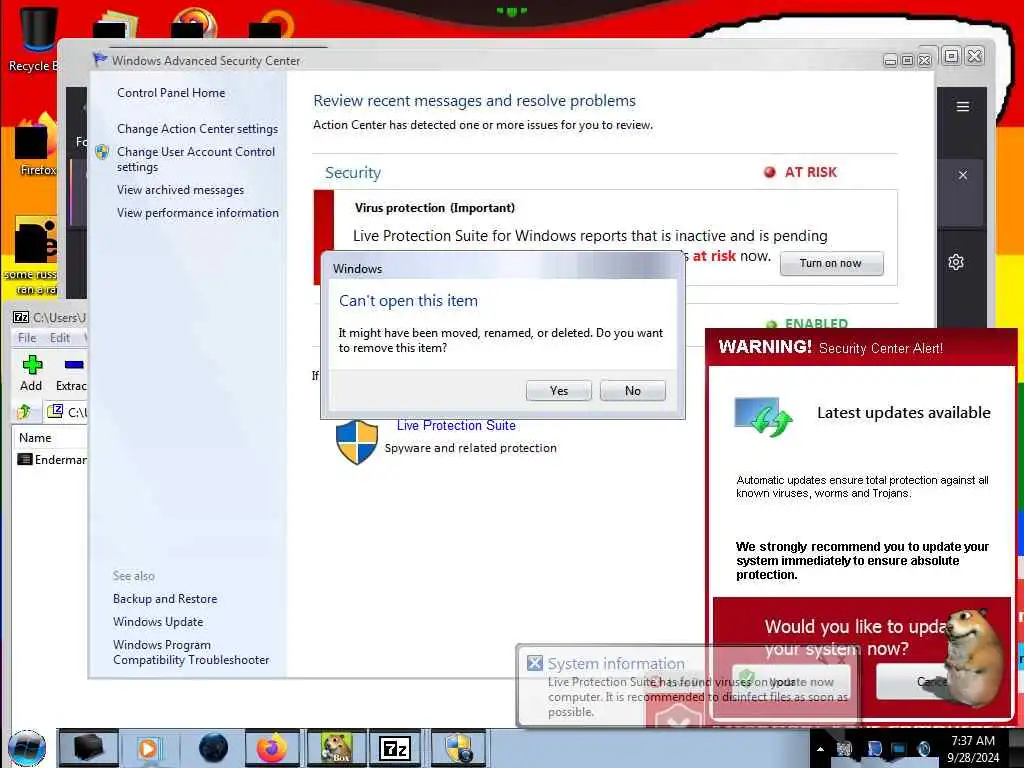Click the UAC shield icon beside User Account Control
1024x768 pixels.
[x=102, y=152]
